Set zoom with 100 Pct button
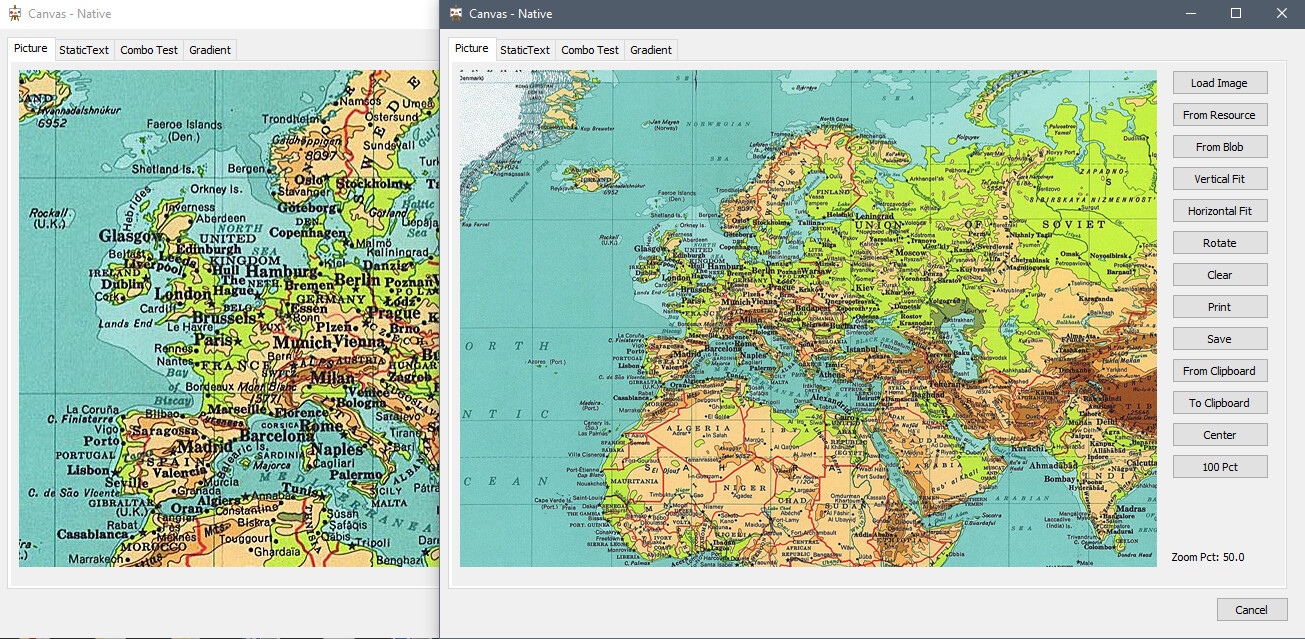Screen dimensions: 1305x639 1219,467
